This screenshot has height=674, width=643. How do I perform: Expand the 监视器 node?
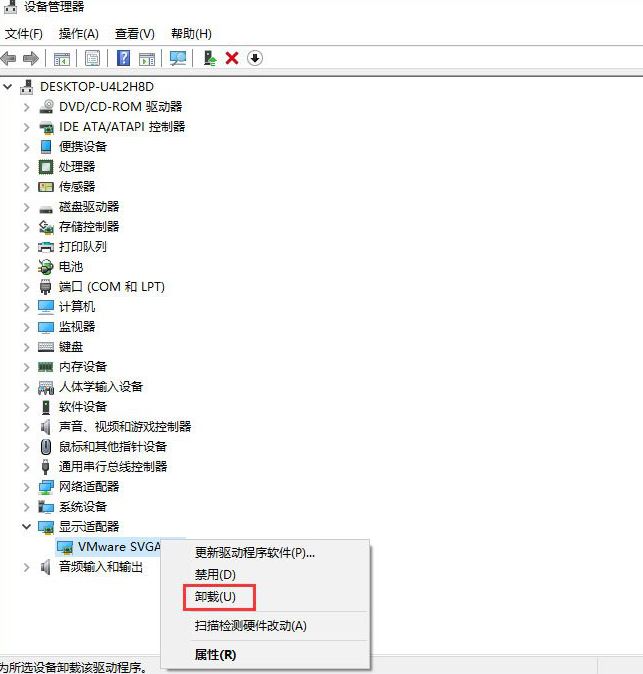(27, 327)
